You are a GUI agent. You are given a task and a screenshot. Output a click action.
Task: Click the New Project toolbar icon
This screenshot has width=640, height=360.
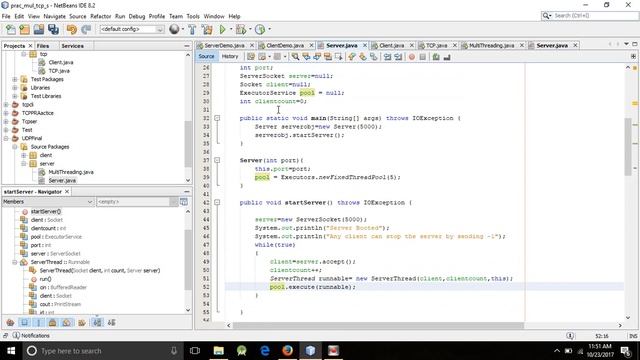click(x=24, y=29)
